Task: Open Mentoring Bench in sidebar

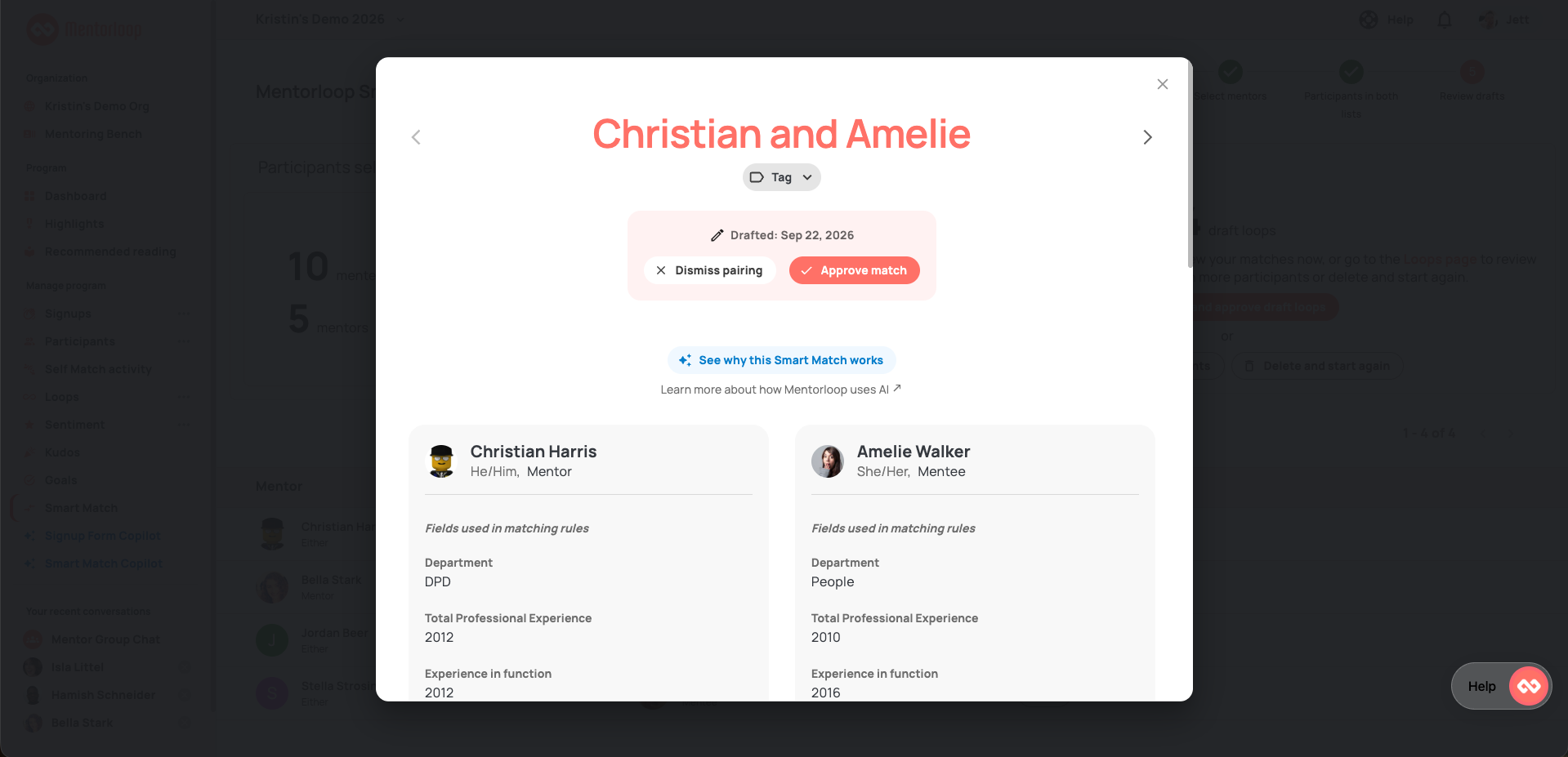Action: click(92, 134)
